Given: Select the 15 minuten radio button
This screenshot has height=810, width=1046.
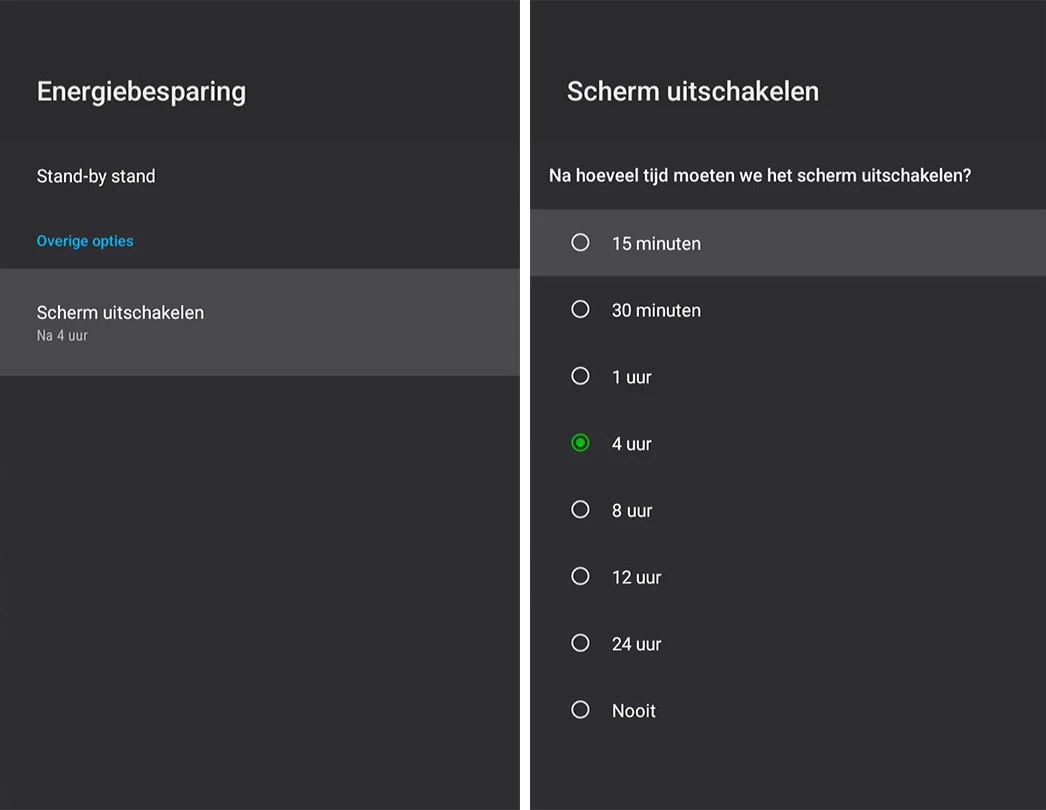Looking at the screenshot, I should pos(580,243).
